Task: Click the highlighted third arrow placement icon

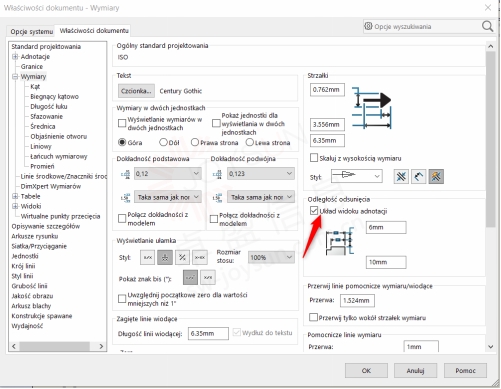Action: pos(436,176)
